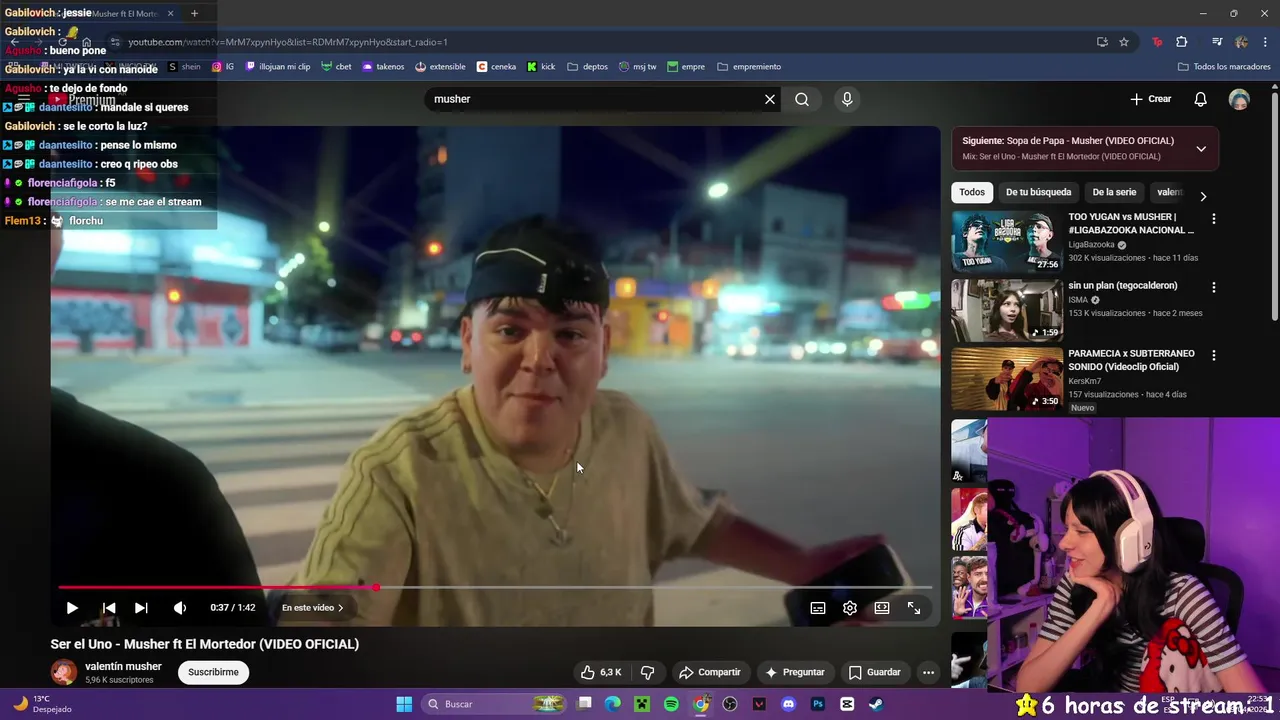The image size is (1280, 720).
Task: Open YouTube notifications bell
Action: pos(1201,99)
